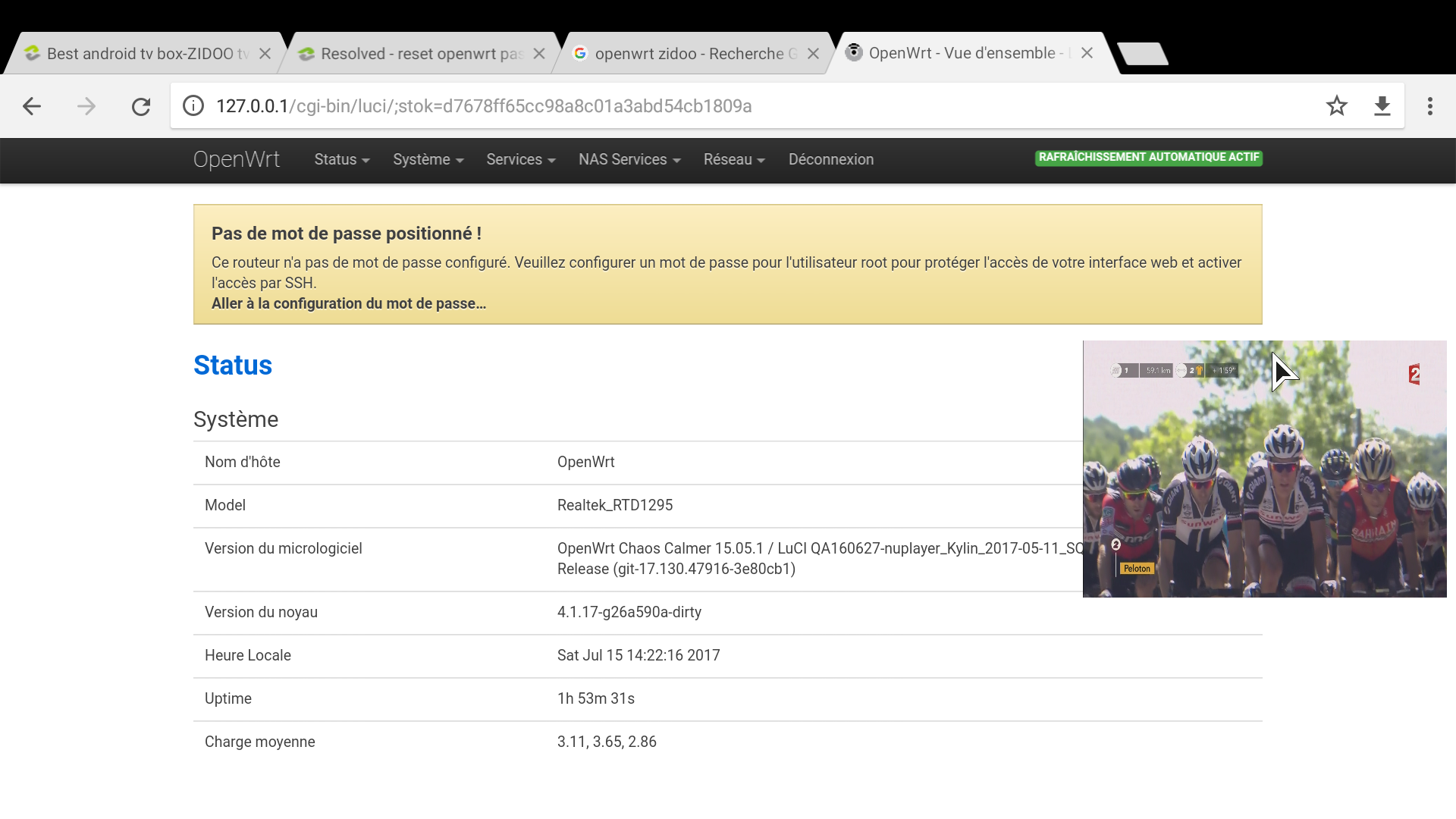Switch to the Resolved reset openwrt tab
Viewport: 1456px width, 819px height.
(413, 54)
